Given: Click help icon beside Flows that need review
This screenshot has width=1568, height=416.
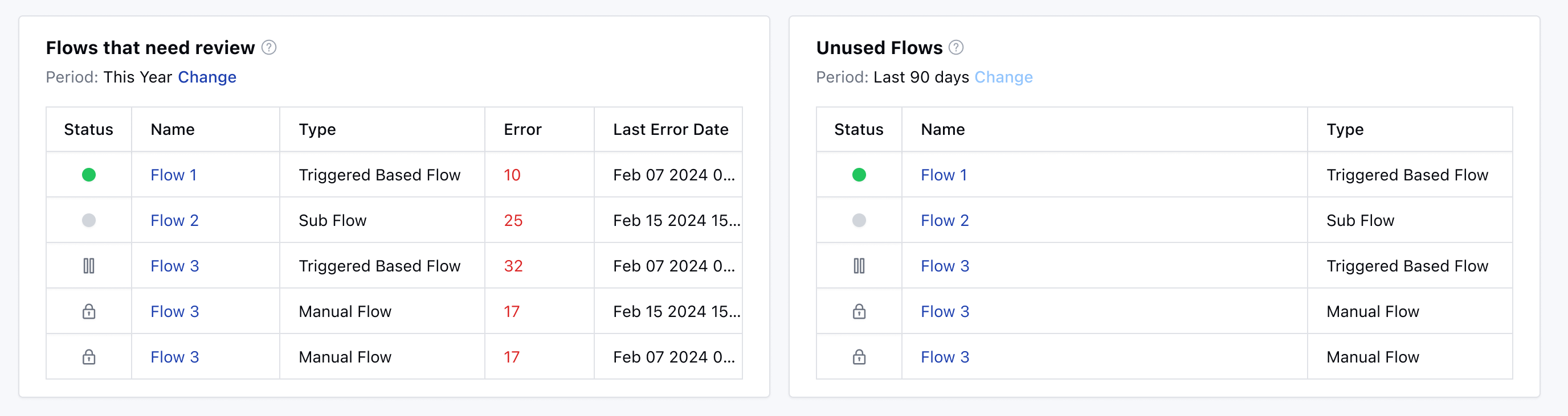Looking at the screenshot, I should [x=268, y=47].
